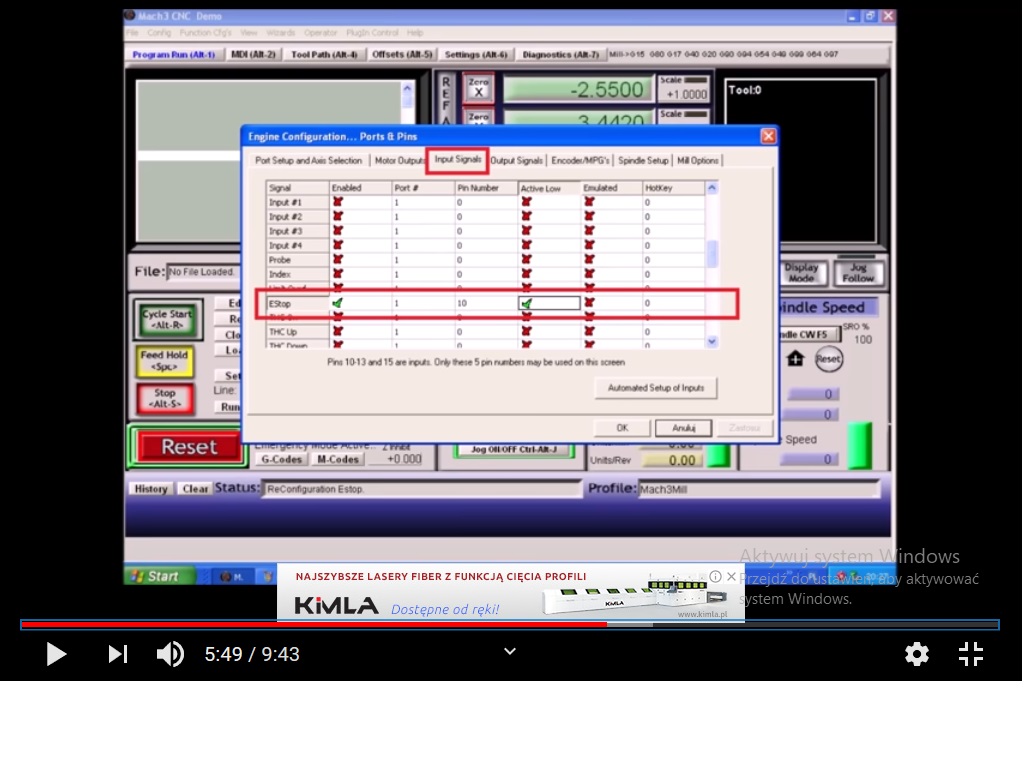
Task: Toggle Enabled for the Index signal
Action: pyautogui.click(x=338, y=274)
